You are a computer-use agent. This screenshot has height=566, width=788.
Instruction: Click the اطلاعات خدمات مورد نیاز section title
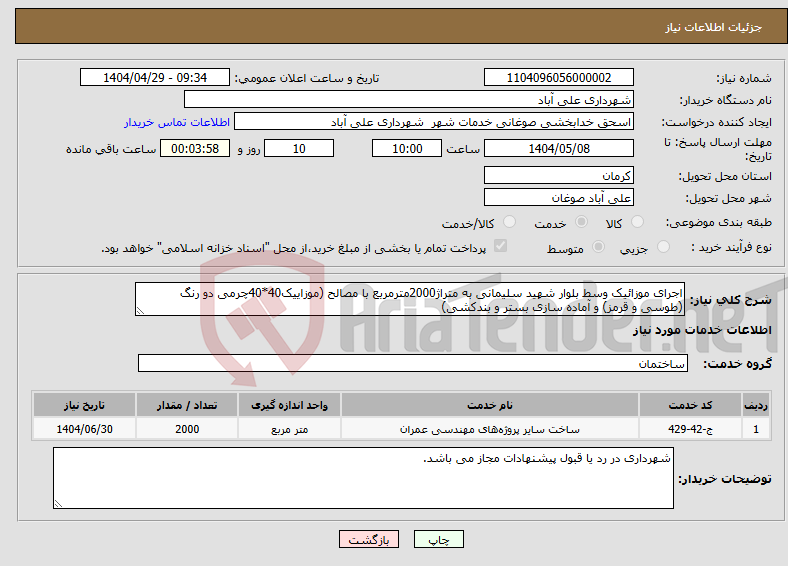coord(702,330)
